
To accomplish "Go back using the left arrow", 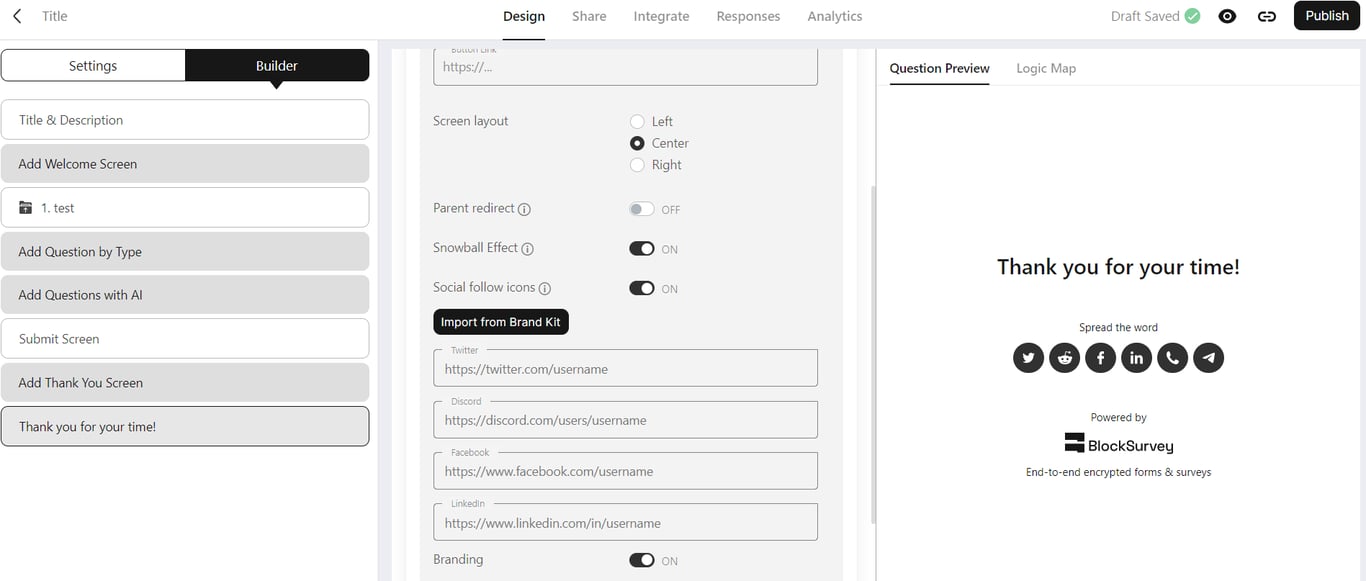I will pos(17,16).
